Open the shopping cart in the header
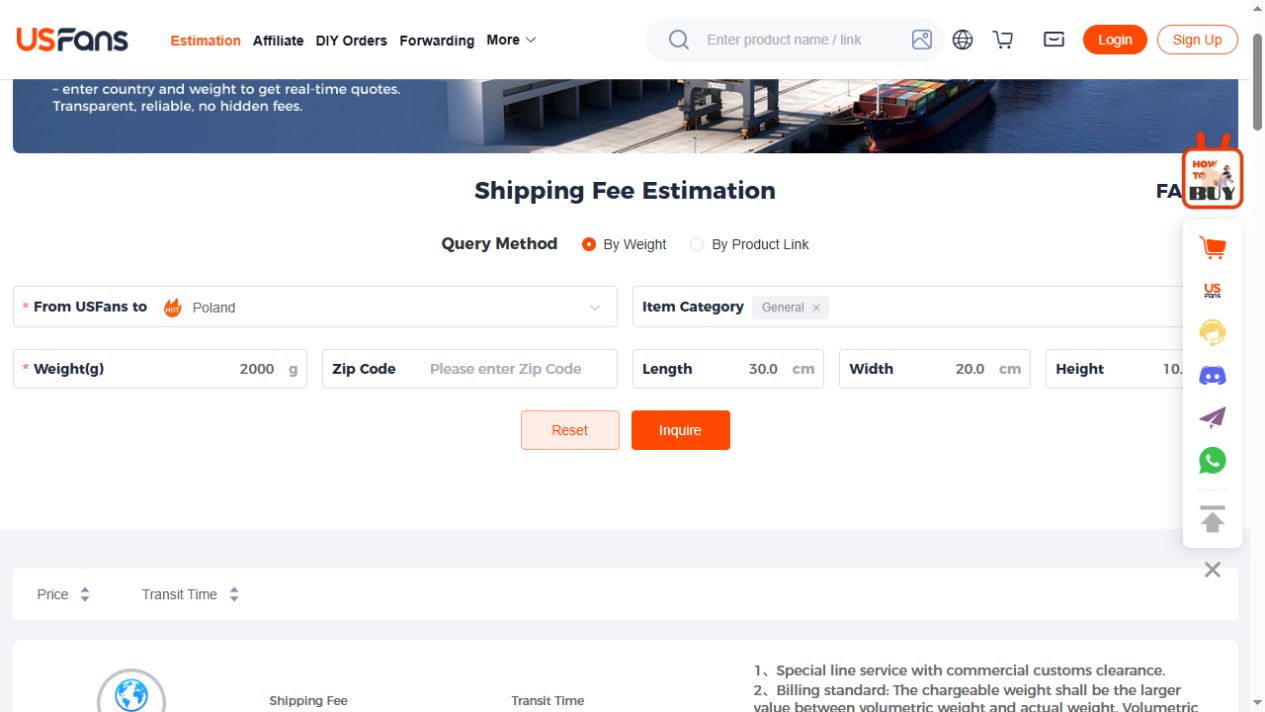The width and height of the screenshot is (1265, 712). (1003, 40)
